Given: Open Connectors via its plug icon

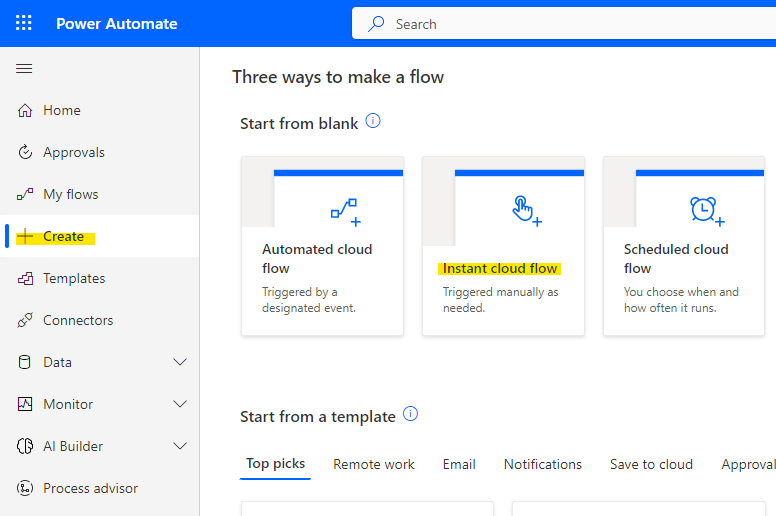Looking at the screenshot, I should pyautogui.click(x=25, y=321).
